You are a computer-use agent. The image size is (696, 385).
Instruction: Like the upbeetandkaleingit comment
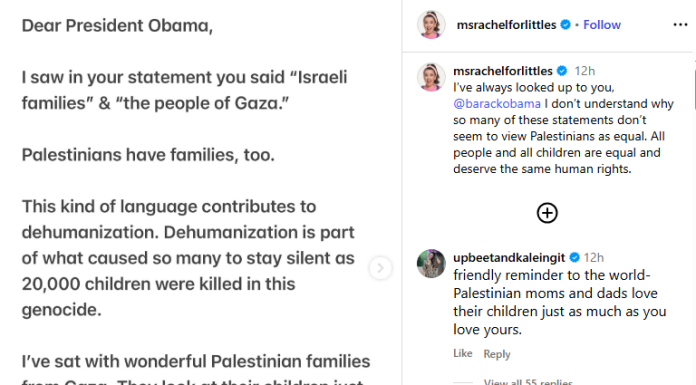point(463,353)
